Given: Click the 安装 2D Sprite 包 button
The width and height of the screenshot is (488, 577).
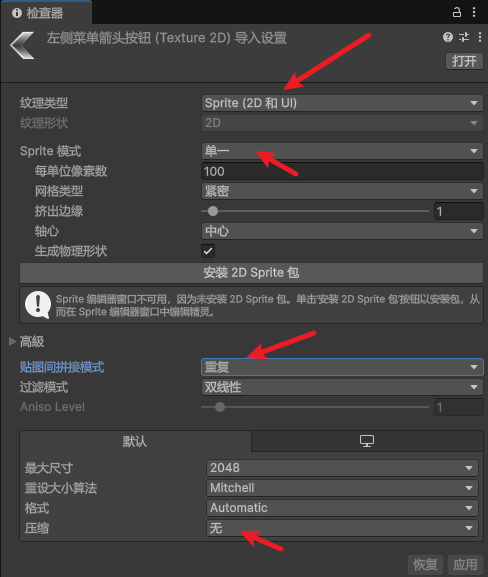Looking at the screenshot, I should coord(251,273).
